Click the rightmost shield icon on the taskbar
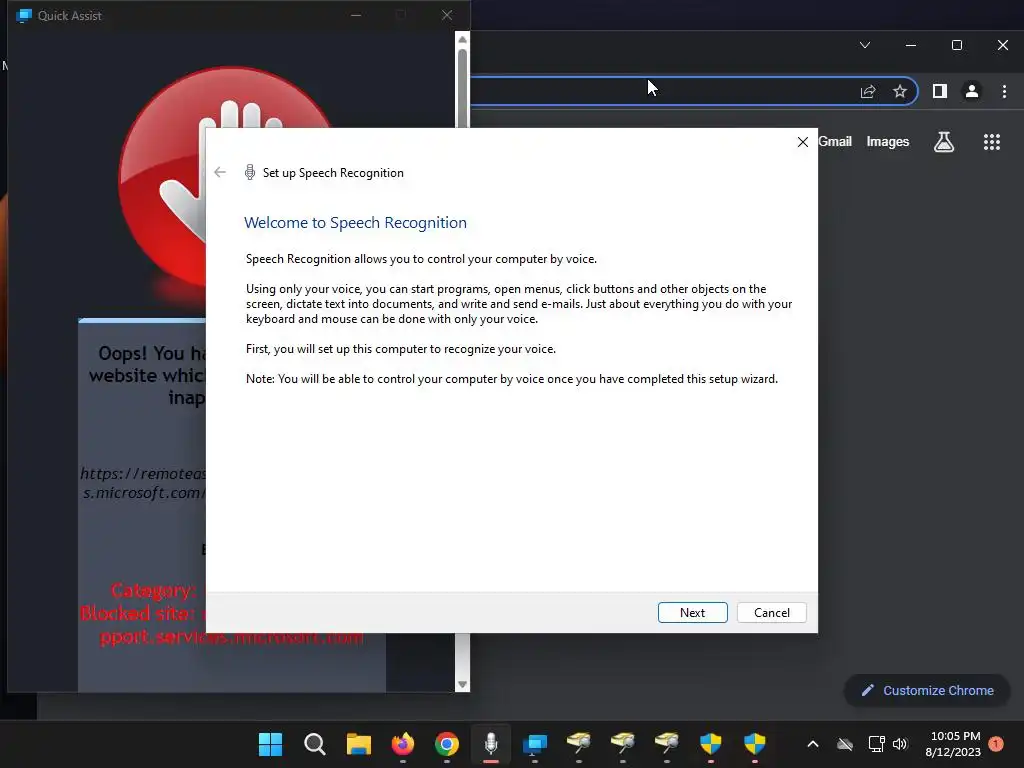Viewport: 1024px width, 768px height. pos(754,744)
